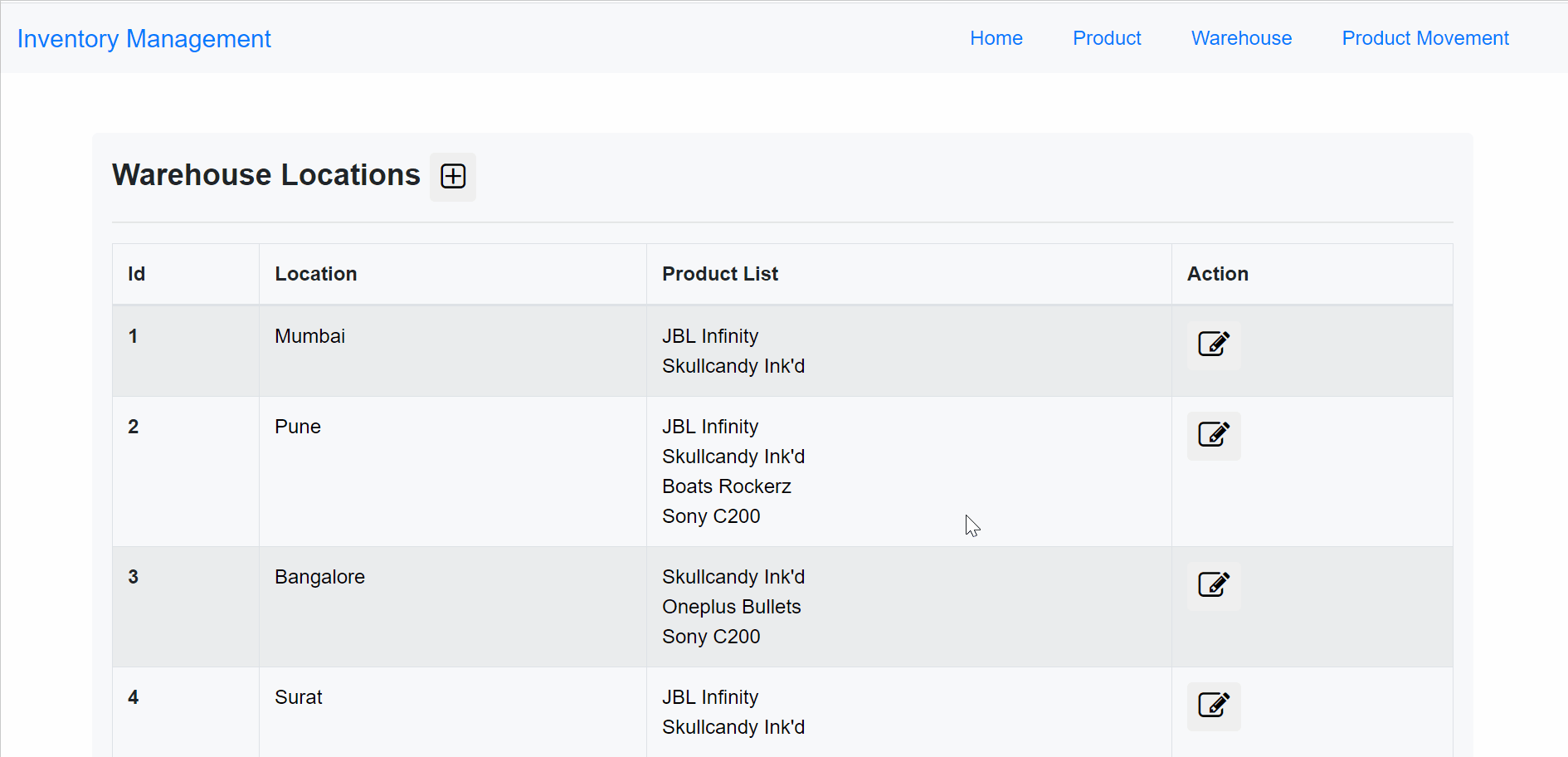Click JBL Infinity in the Mumbai row
Image resolution: width=1568 pixels, height=757 pixels.
(x=710, y=336)
